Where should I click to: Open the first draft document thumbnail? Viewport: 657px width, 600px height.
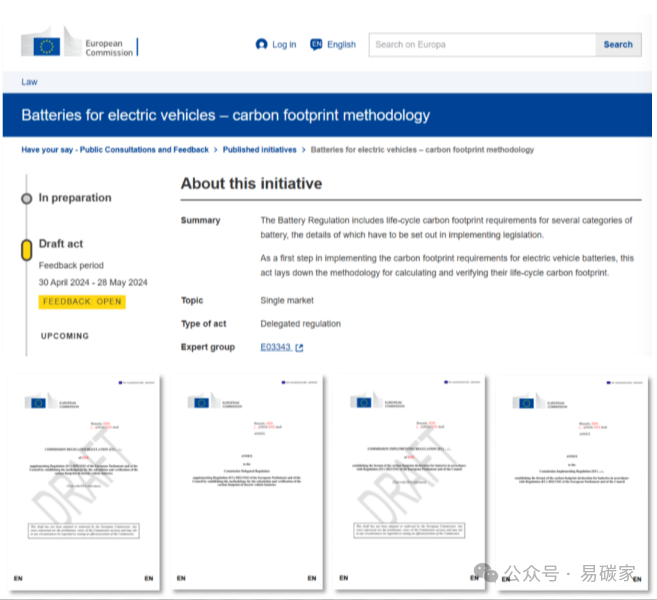point(83,480)
